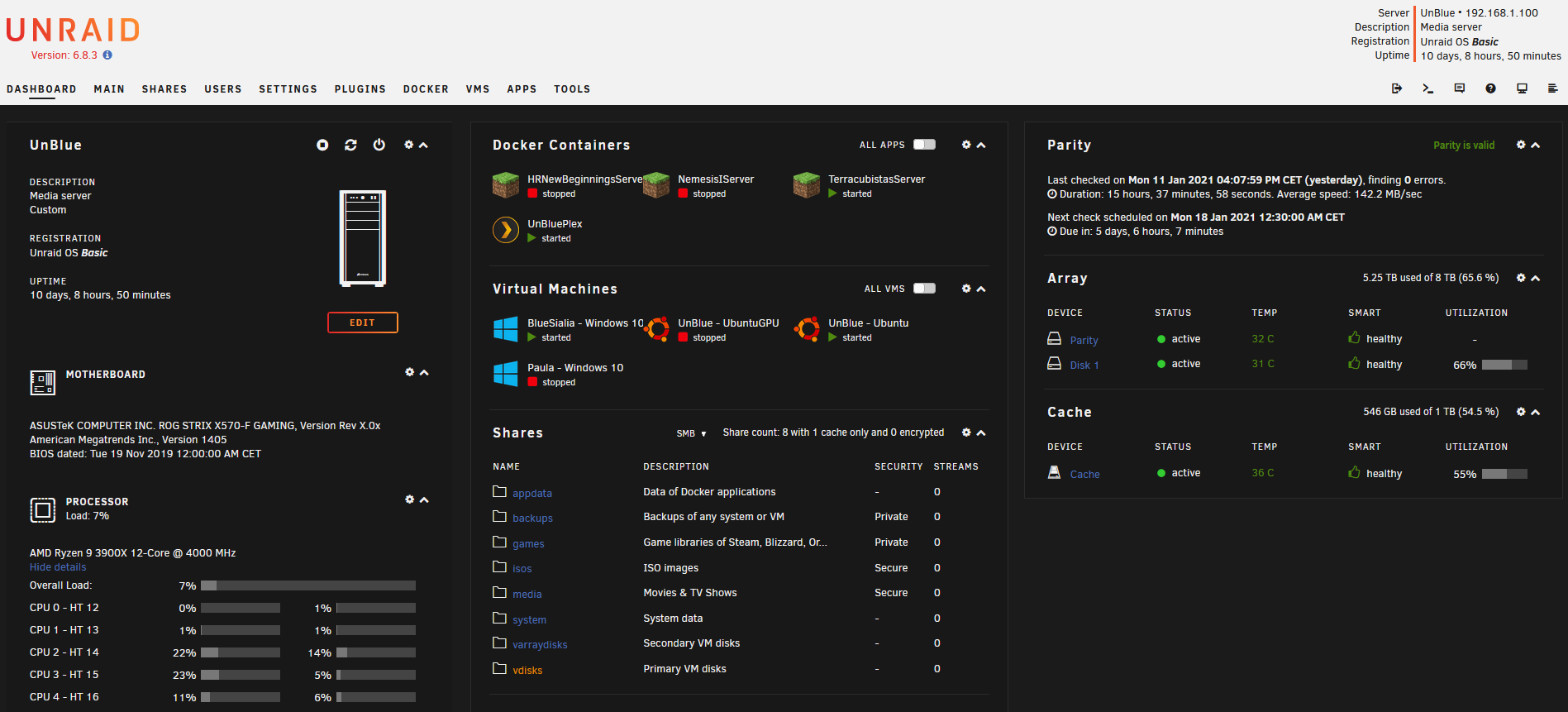This screenshot has width=1568, height=712.
Task: Click the Hide details link
Action: click(58, 567)
